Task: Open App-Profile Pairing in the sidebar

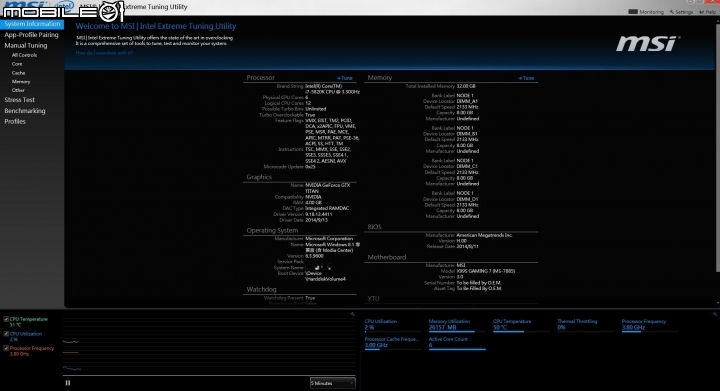Action: [x=31, y=35]
